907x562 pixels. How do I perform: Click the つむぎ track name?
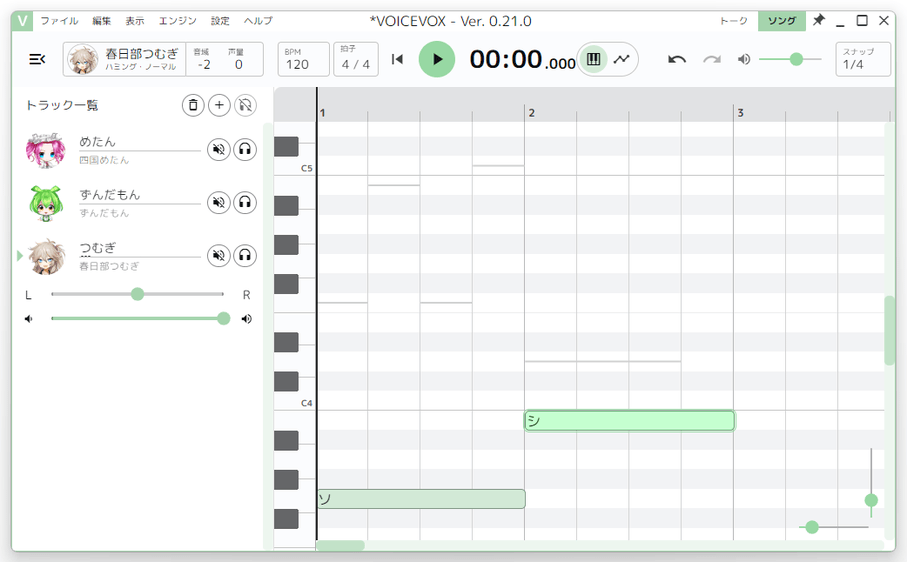97,248
